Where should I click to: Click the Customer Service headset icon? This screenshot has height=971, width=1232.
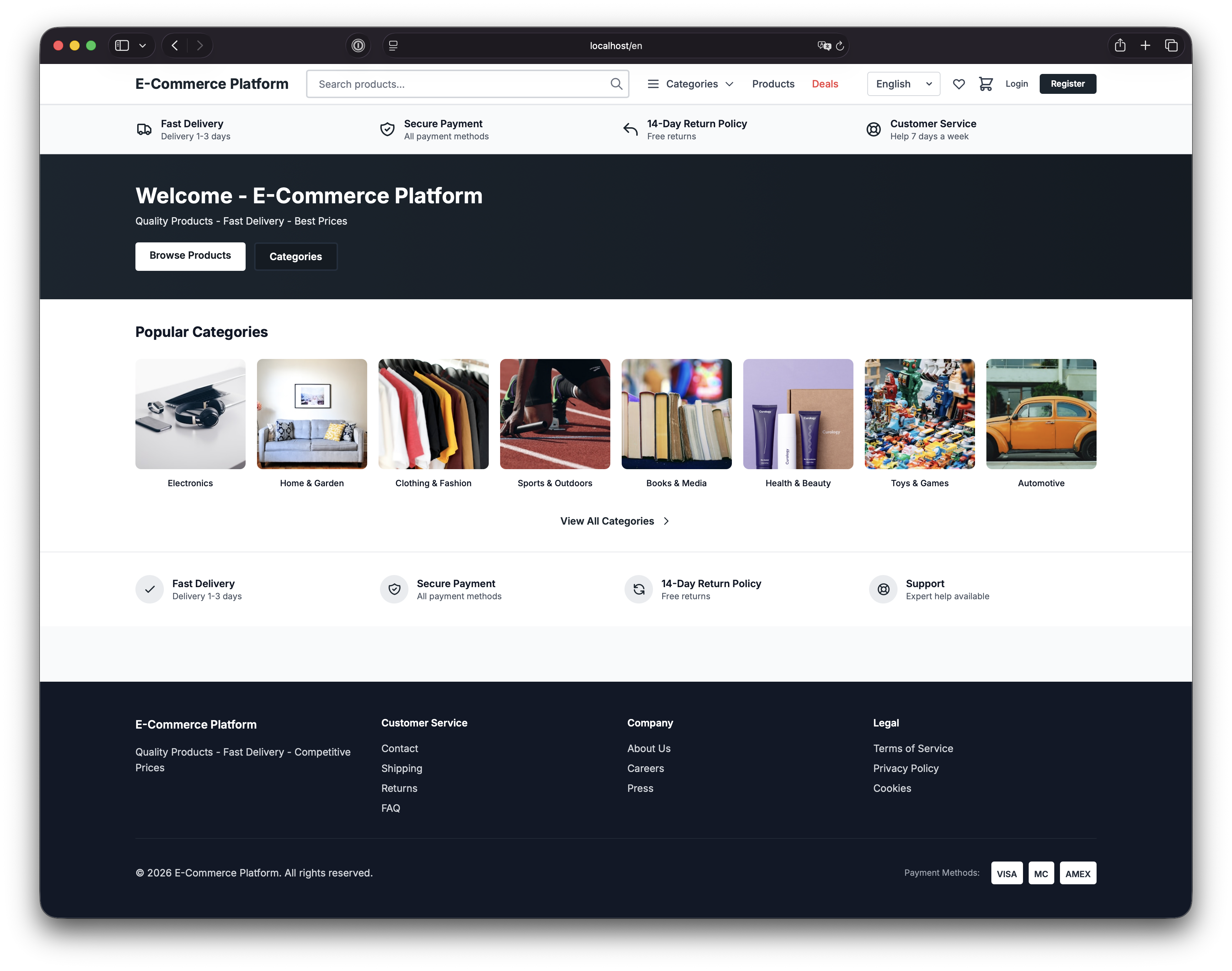pos(874,129)
